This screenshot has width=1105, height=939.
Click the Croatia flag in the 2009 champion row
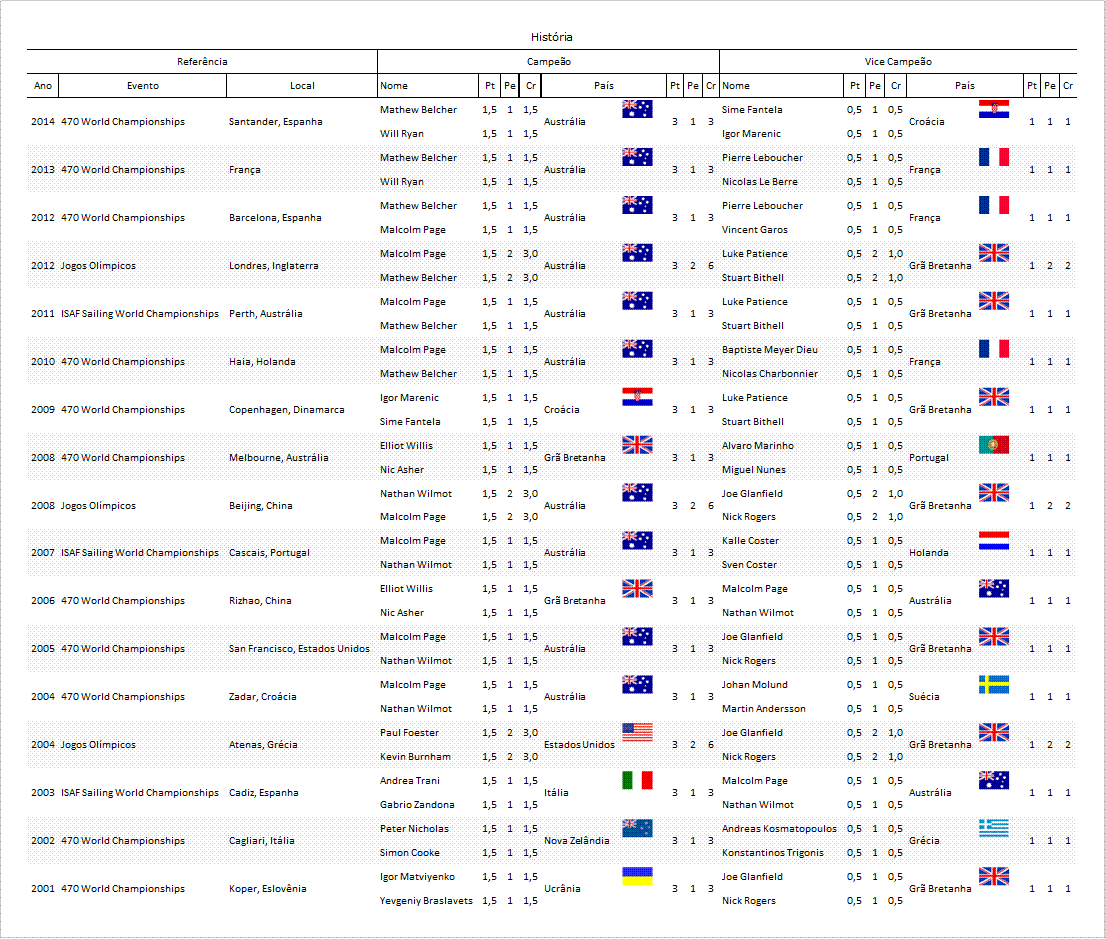(637, 397)
